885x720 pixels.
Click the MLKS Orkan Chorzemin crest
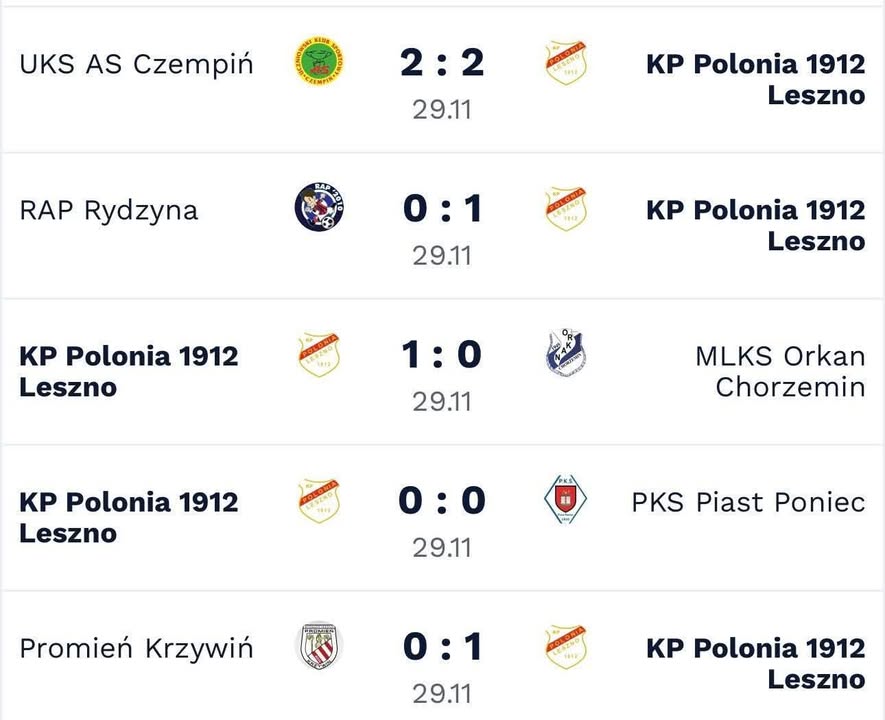coord(565,354)
